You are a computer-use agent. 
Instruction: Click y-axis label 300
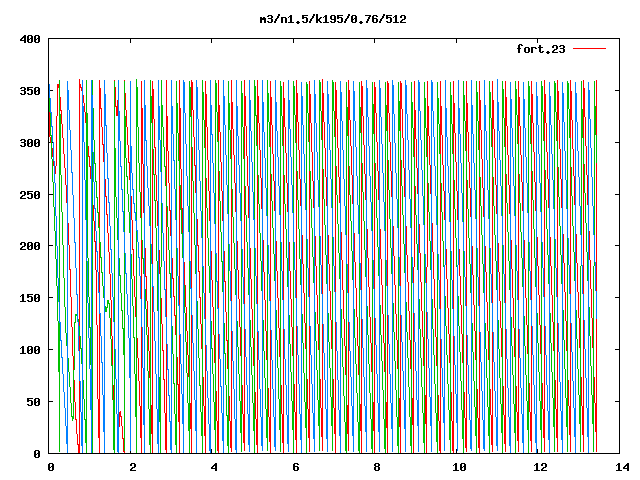(x=30, y=143)
